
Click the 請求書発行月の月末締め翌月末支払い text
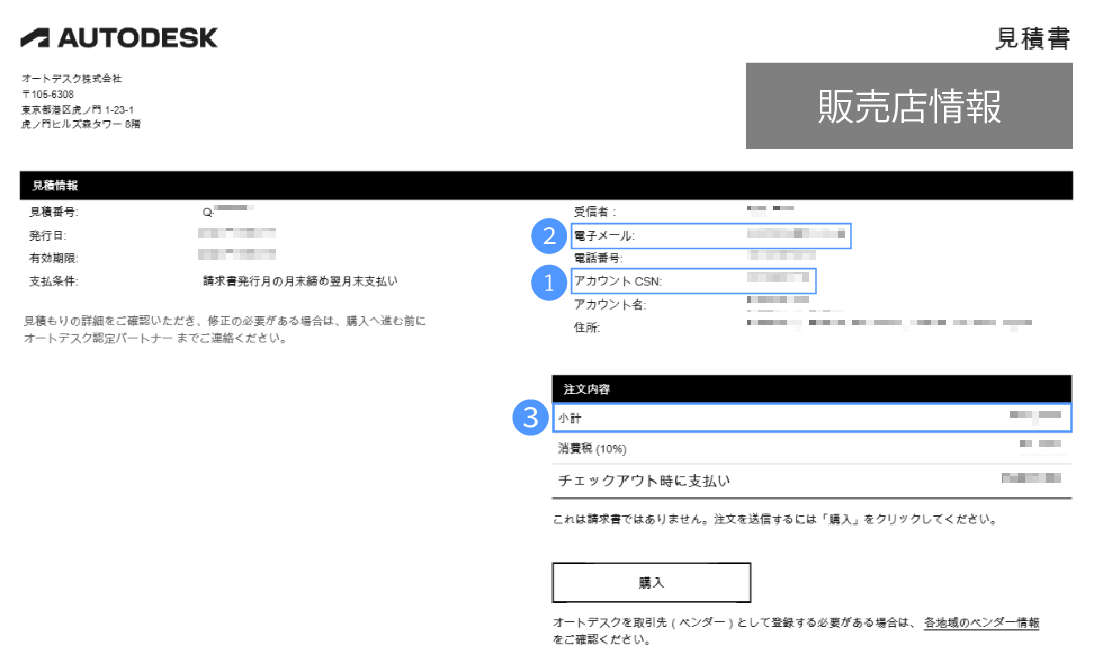coord(300,281)
